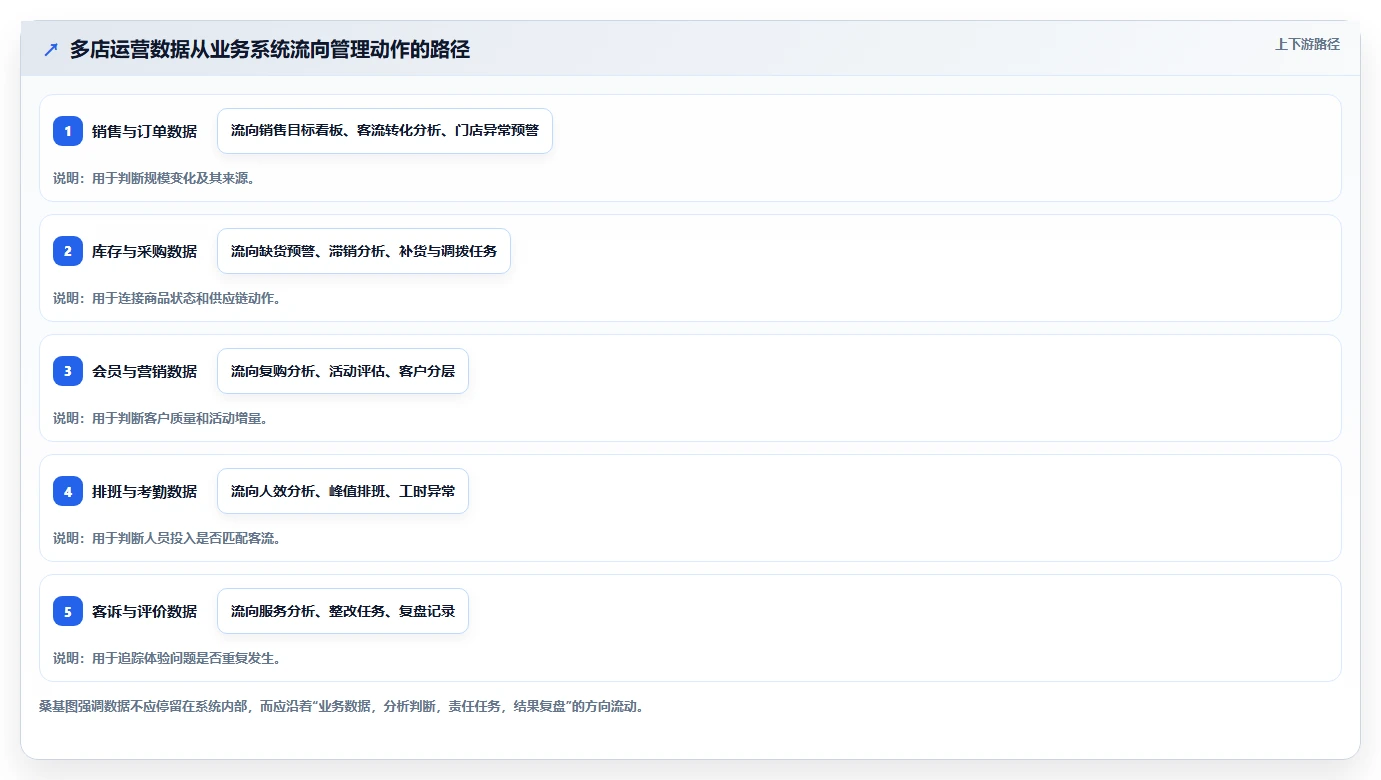The height and width of the screenshot is (780, 1381).
Task: Click the note 用于判断客户质量和活动增量
Action: (x=161, y=418)
